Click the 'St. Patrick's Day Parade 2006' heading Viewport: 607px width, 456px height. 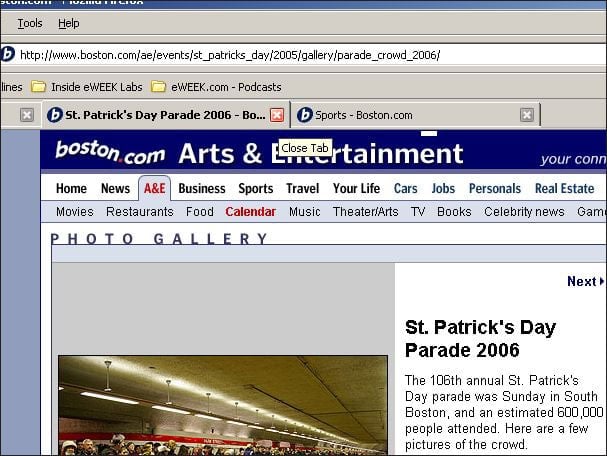pos(480,339)
